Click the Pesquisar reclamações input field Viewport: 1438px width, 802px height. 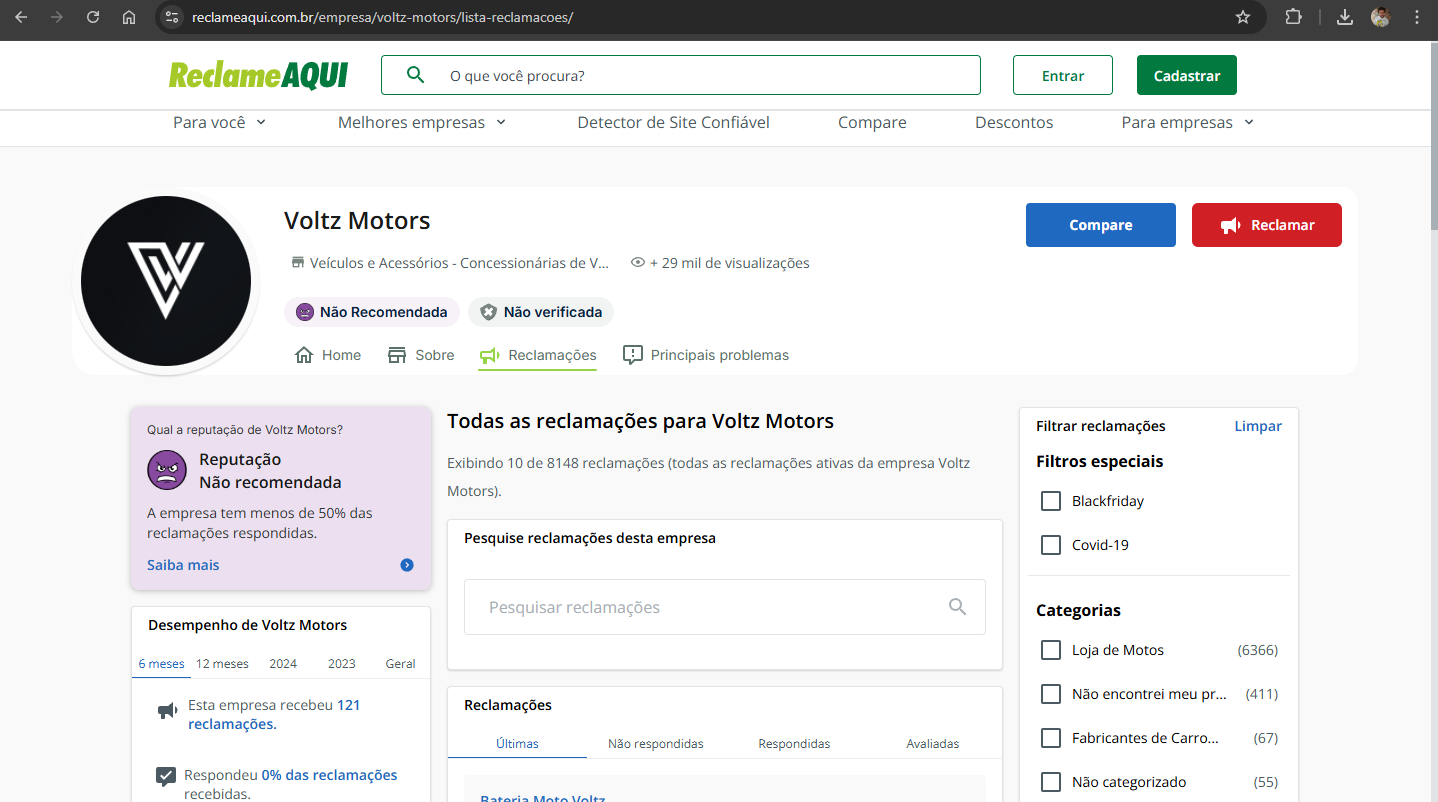tap(725, 607)
